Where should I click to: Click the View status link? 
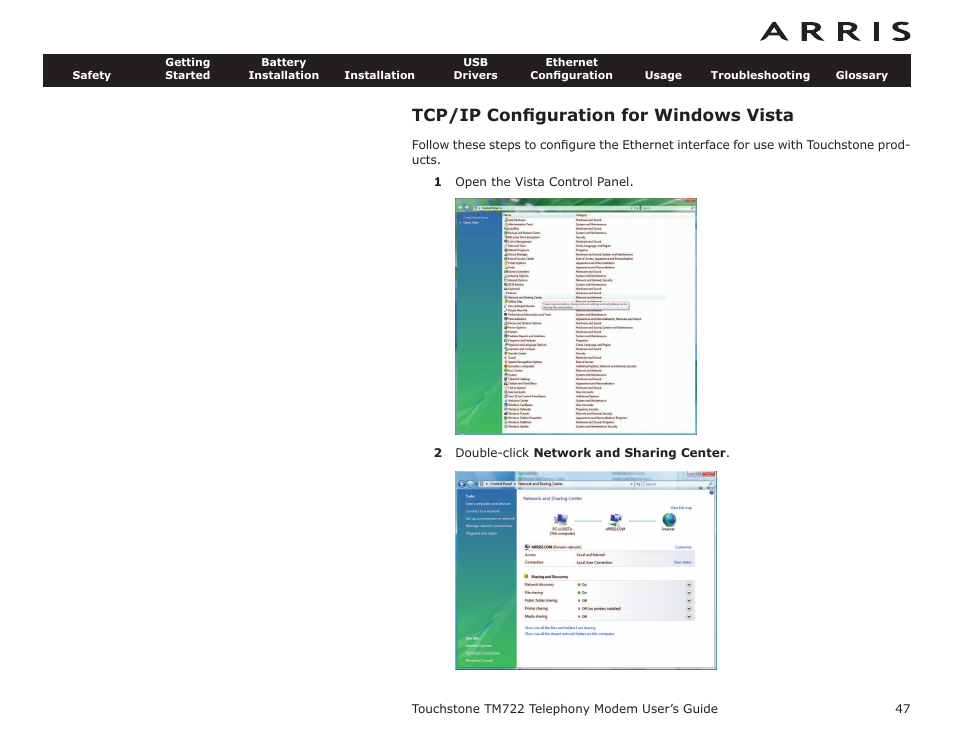click(x=683, y=562)
